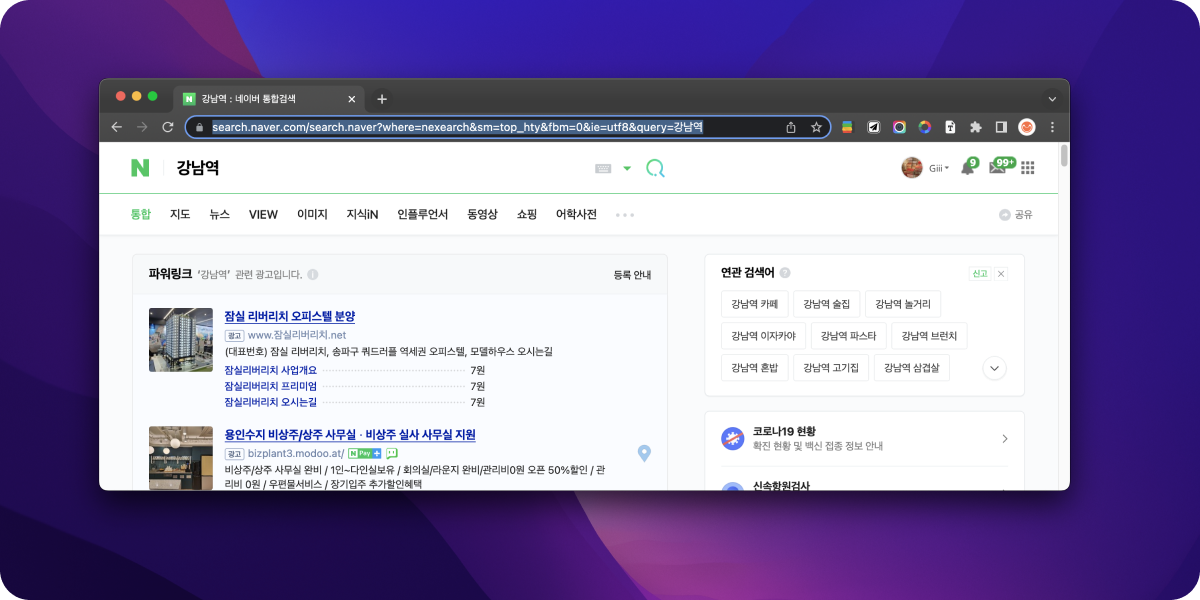Open the on-screen keyboard input tool
Screen dimensions: 1200x600
(603, 169)
